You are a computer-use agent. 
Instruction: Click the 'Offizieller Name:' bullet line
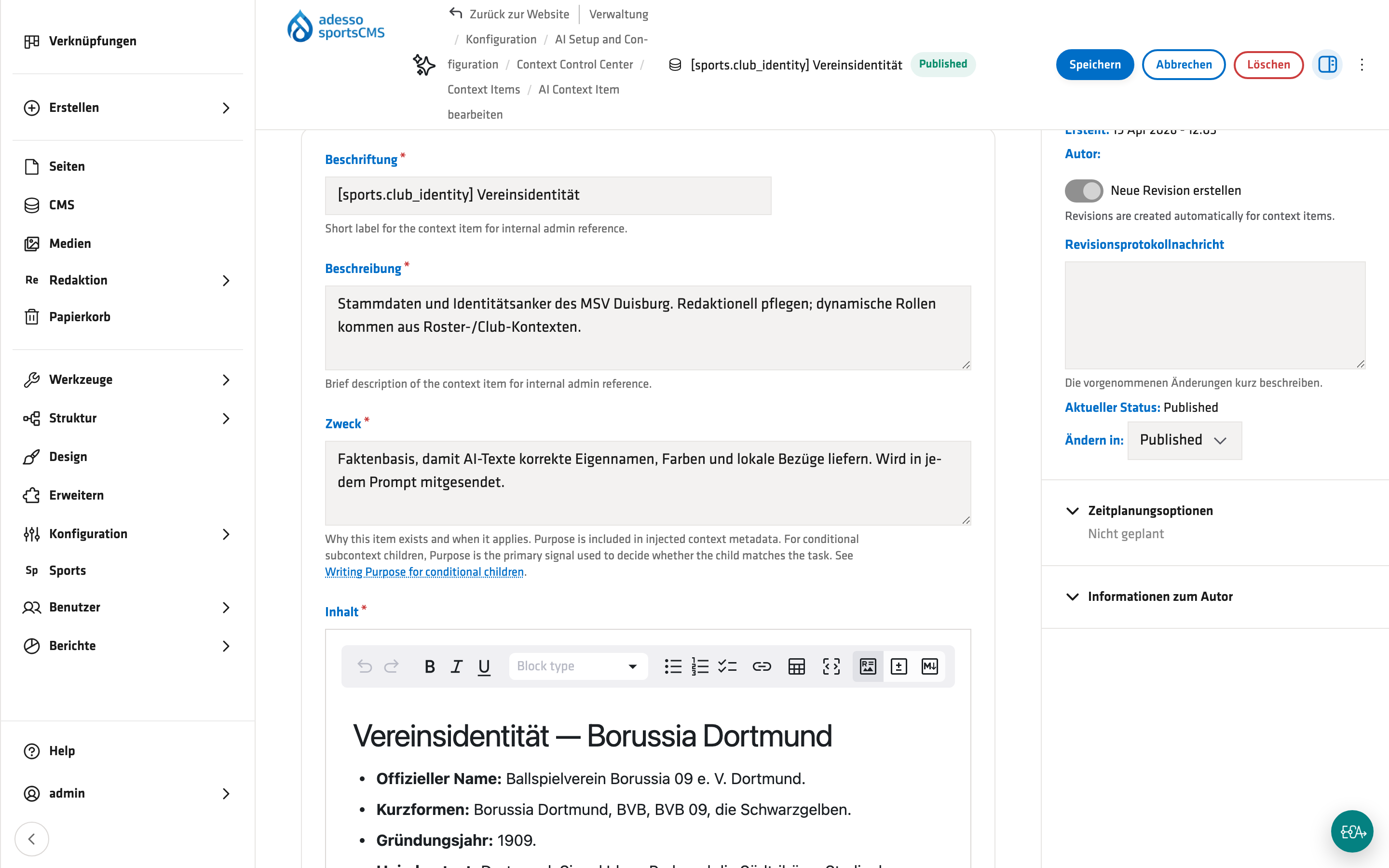pos(591,779)
